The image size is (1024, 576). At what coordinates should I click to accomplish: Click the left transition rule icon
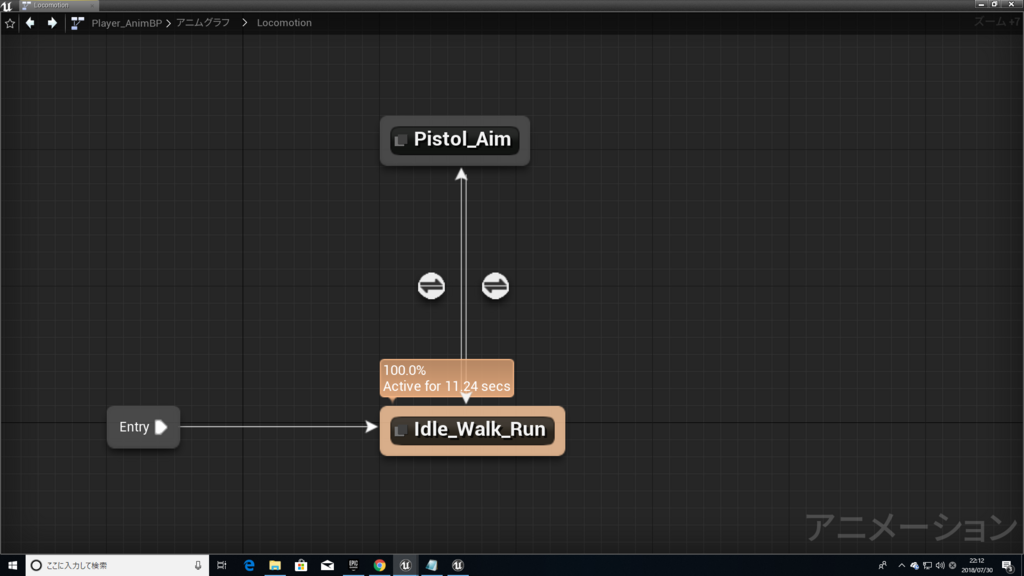[431, 286]
